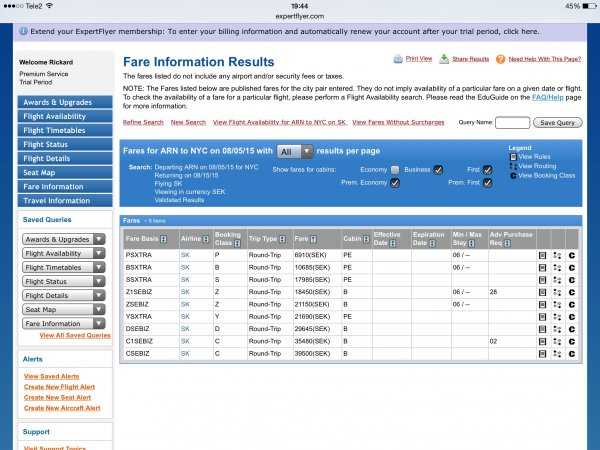Open fare rules for CSEBIZ row
The width and height of the screenshot is (600, 450).
tap(541, 353)
